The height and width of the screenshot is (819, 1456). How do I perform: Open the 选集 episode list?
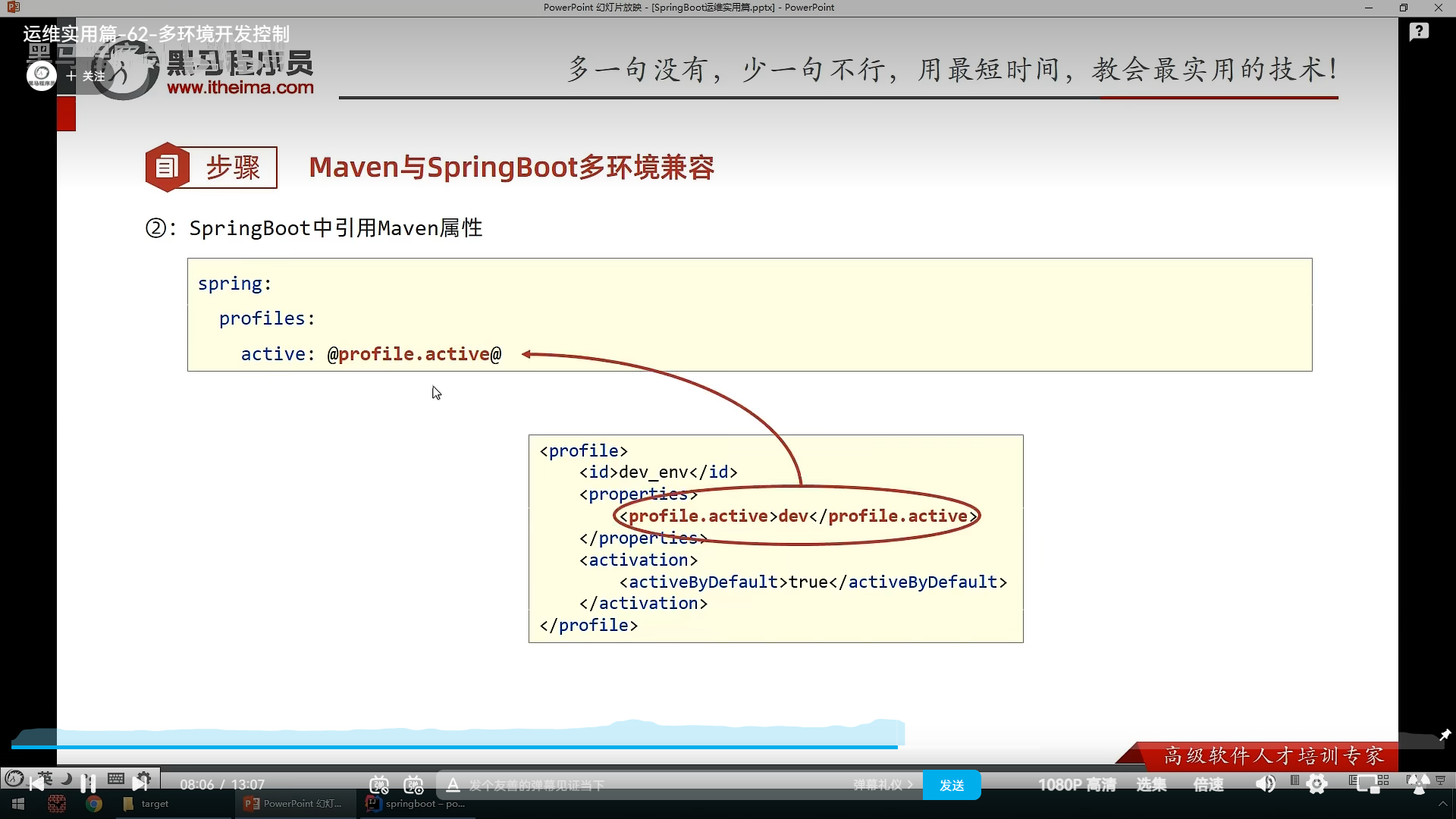1151,785
